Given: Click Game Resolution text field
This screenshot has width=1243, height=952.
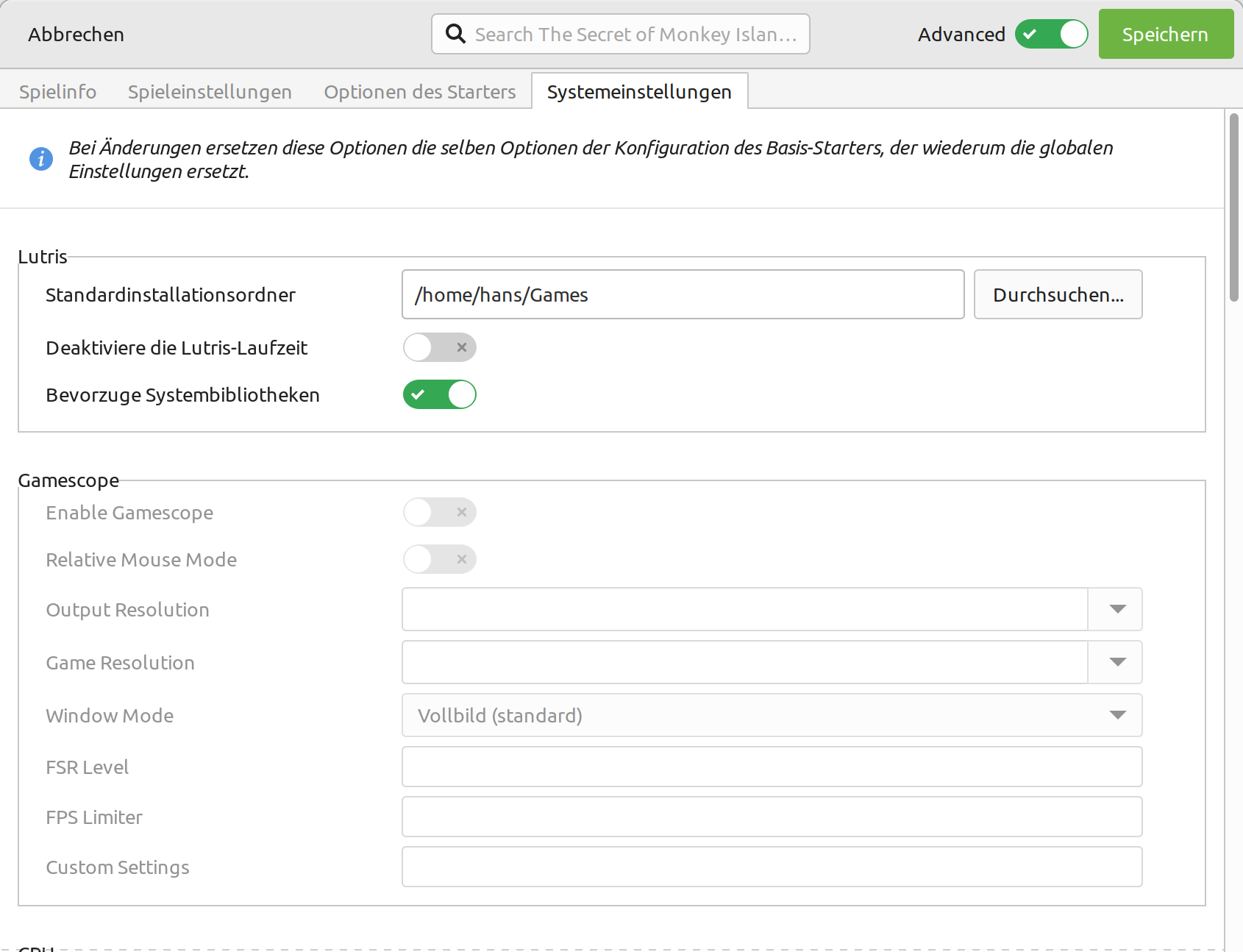Looking at the screenshot, I should pos(744,662).
